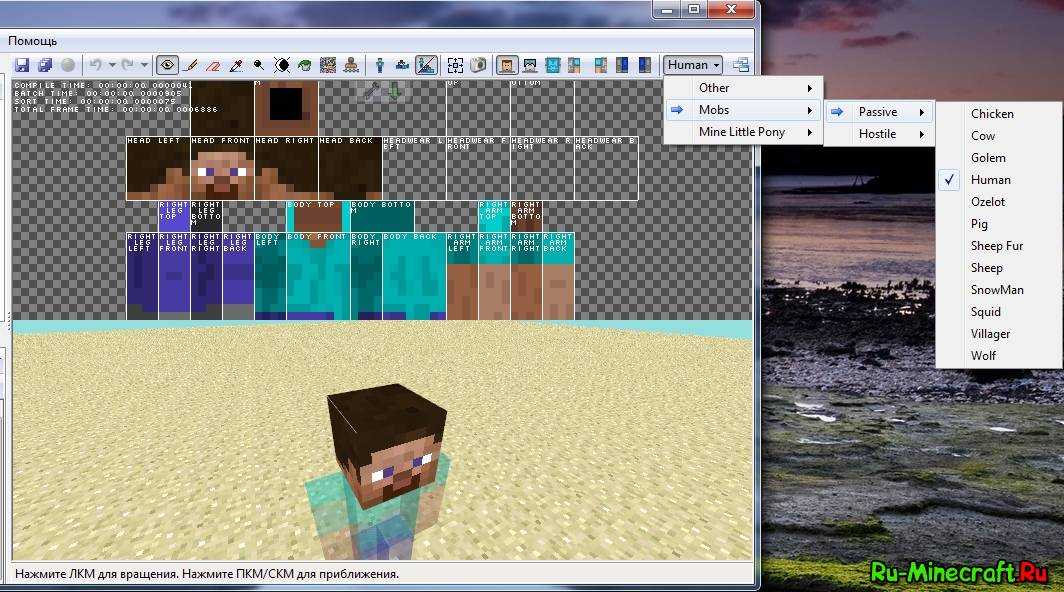Toggle helmet part visibility
1064x592 pixels.
[530, 65]
